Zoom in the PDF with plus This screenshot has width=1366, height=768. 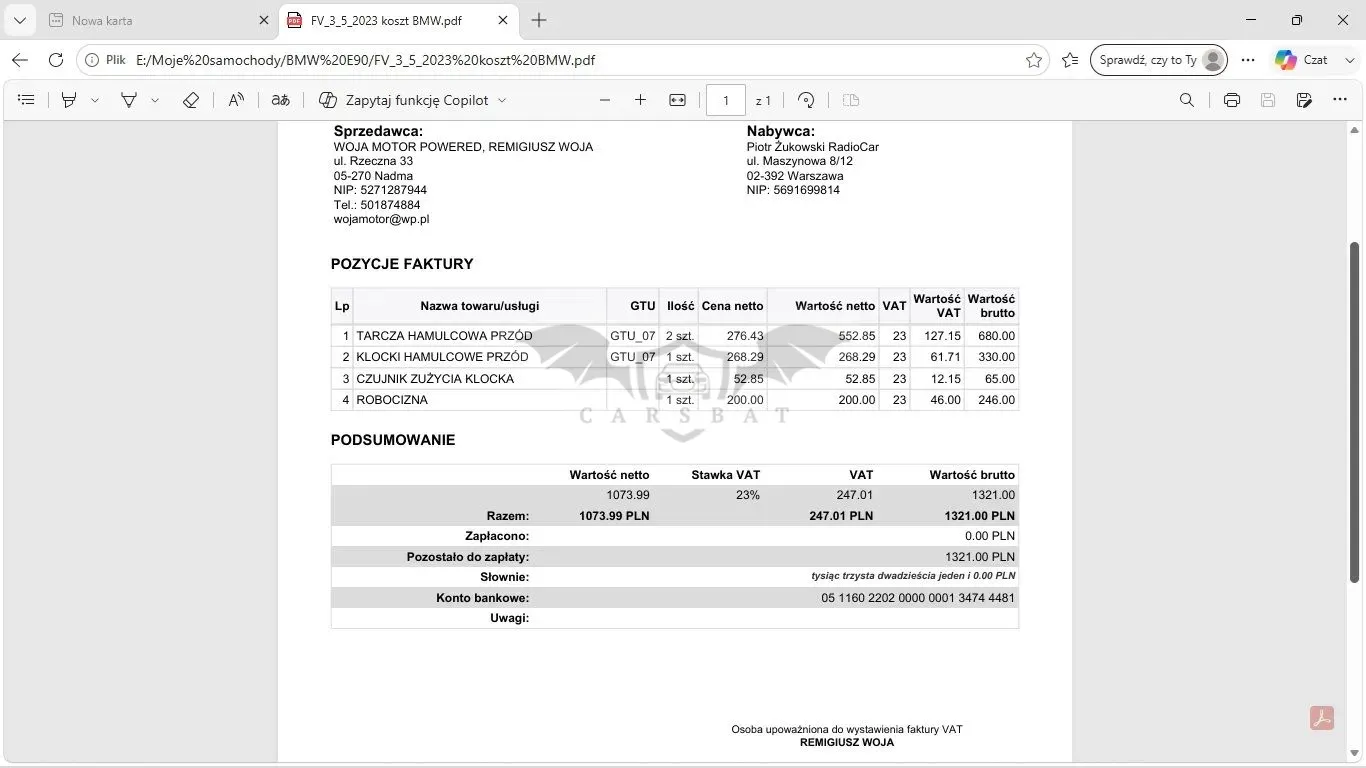[641, 100]
